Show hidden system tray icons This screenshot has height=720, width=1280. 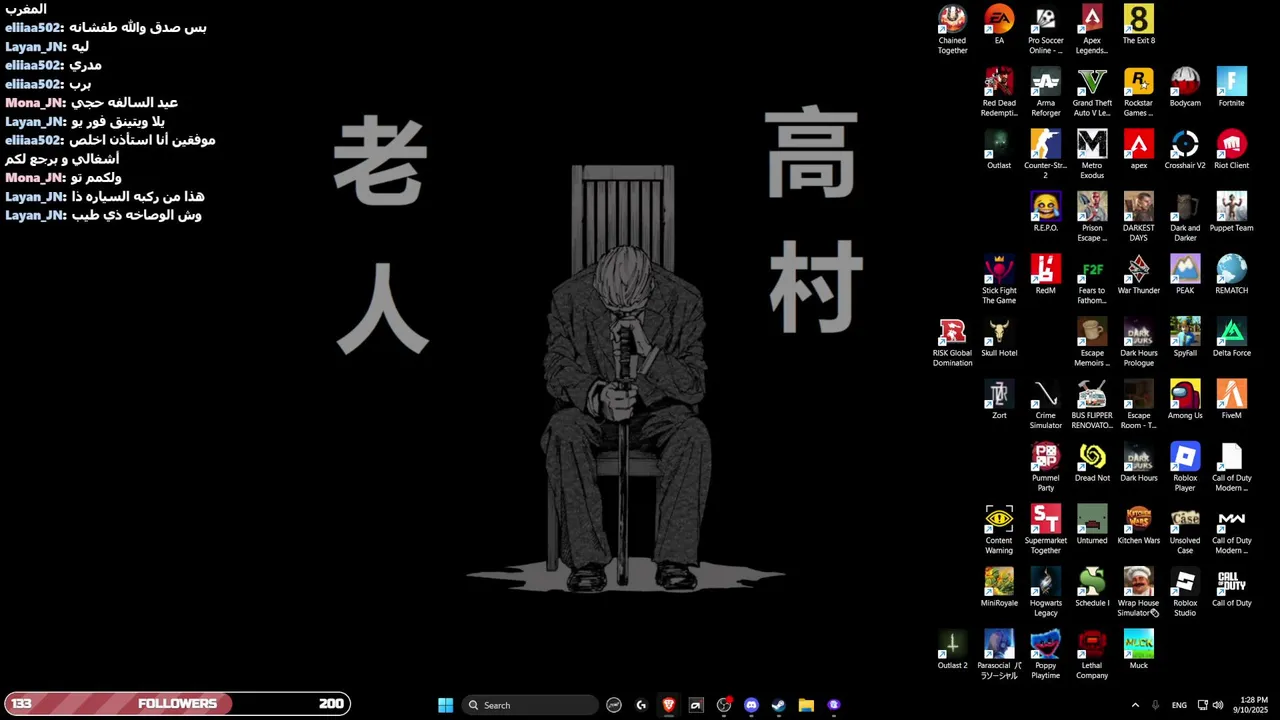(x=1135, y=705)
